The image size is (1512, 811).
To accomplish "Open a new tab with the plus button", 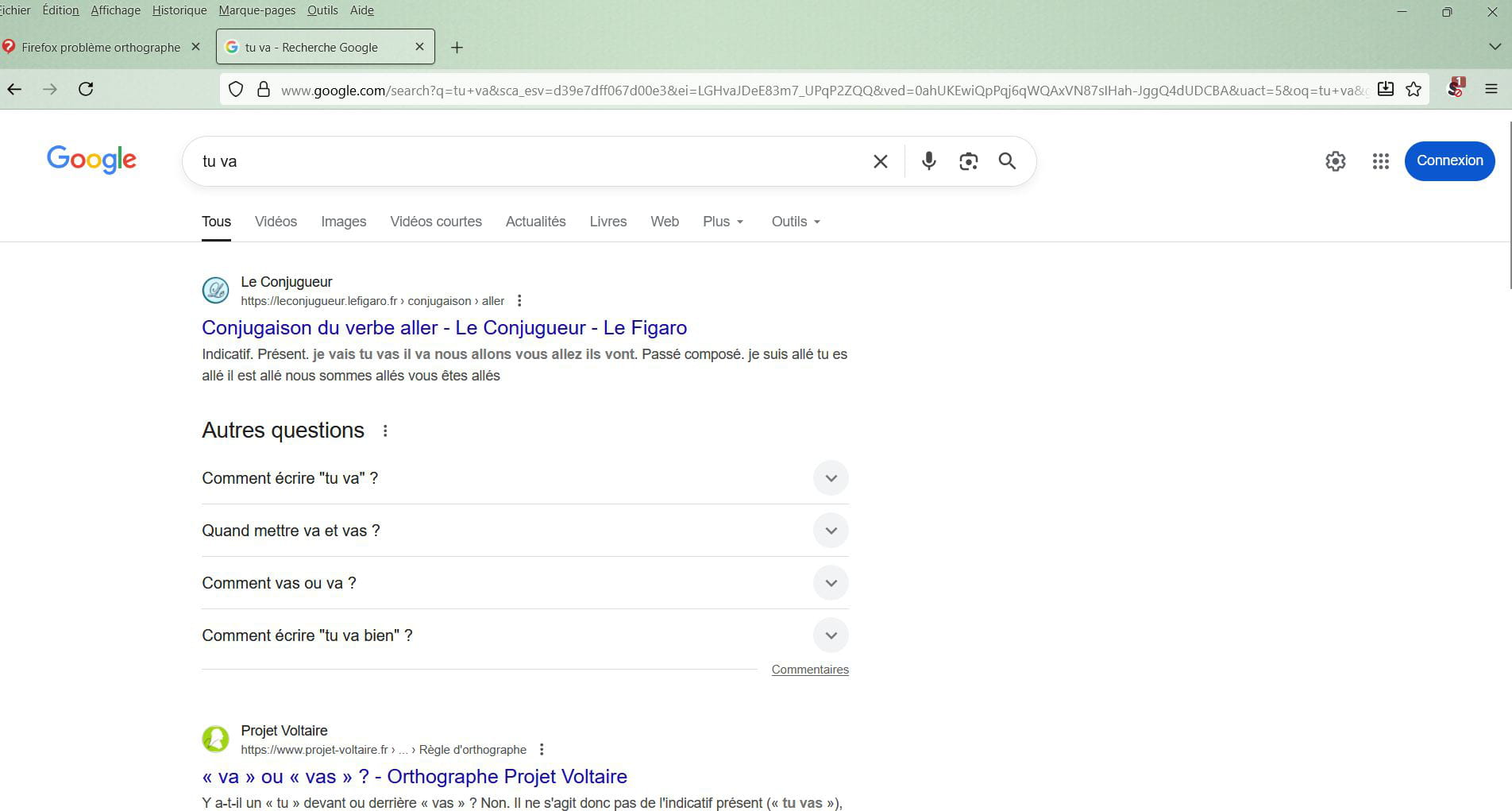I will [x=457, y=48].
